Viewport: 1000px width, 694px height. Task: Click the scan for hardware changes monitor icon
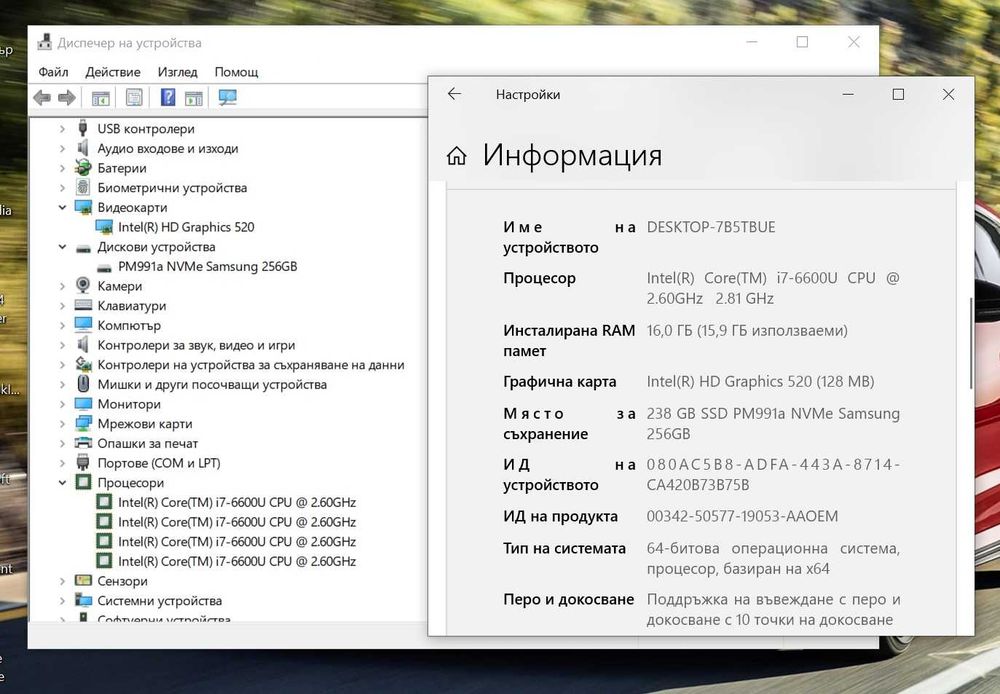pos(228,97)
